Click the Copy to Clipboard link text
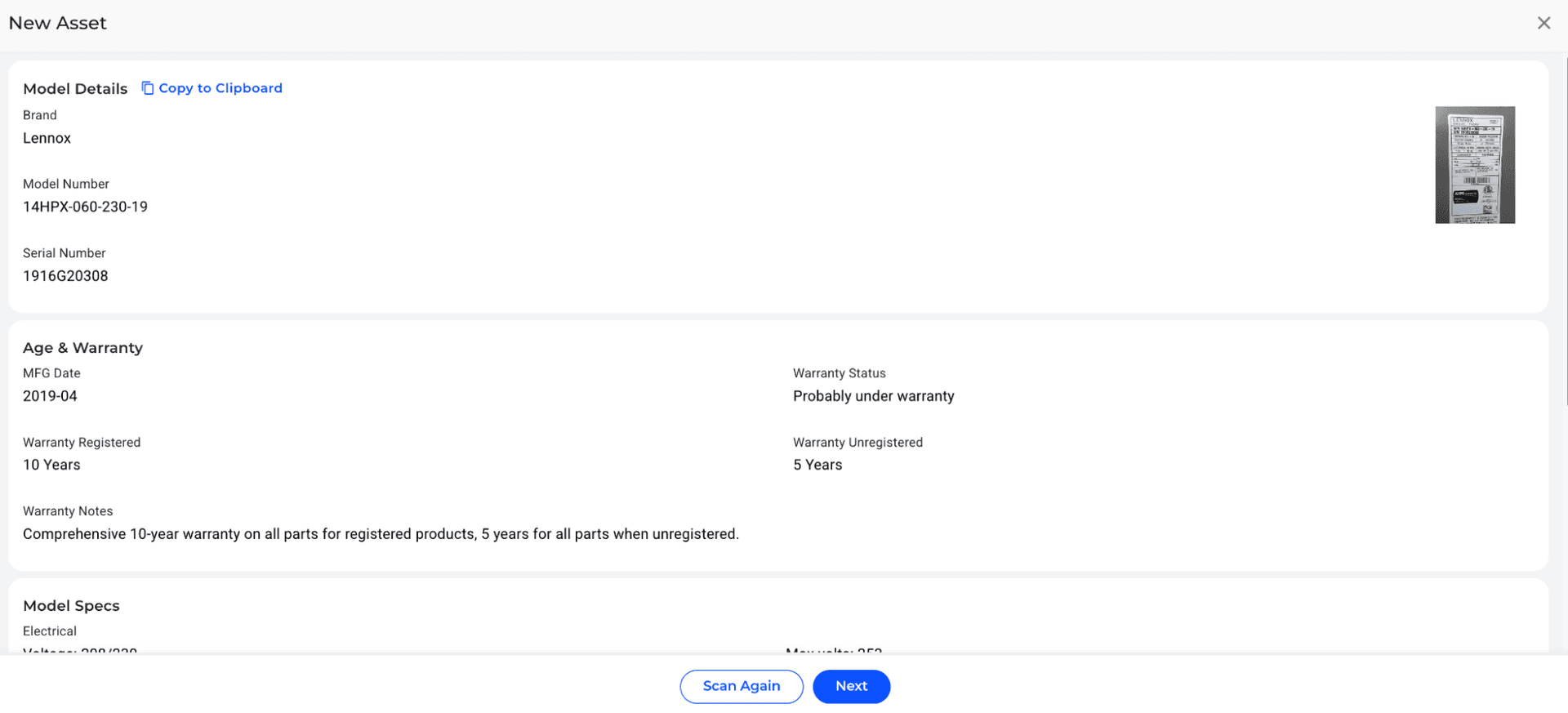1568x713 pixels. pyautogui.click(x=220, y=88)
